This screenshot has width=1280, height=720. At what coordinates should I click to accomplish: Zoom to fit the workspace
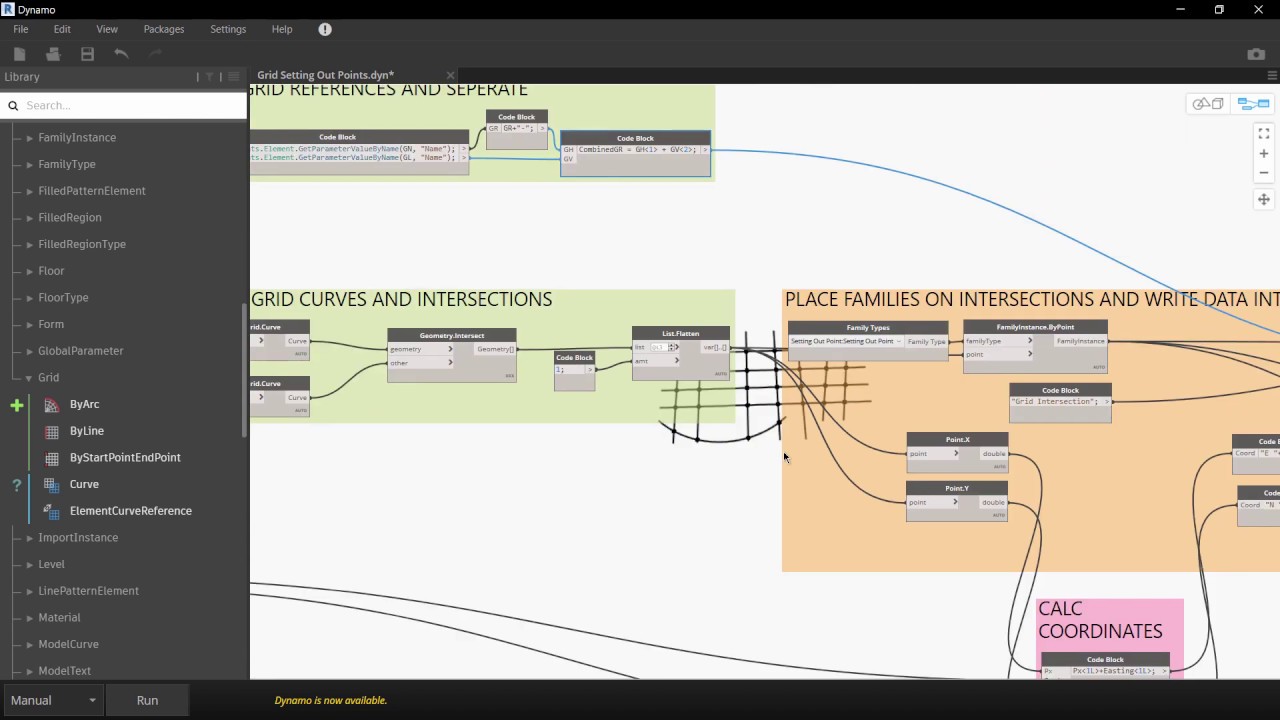pos(1264,134)
